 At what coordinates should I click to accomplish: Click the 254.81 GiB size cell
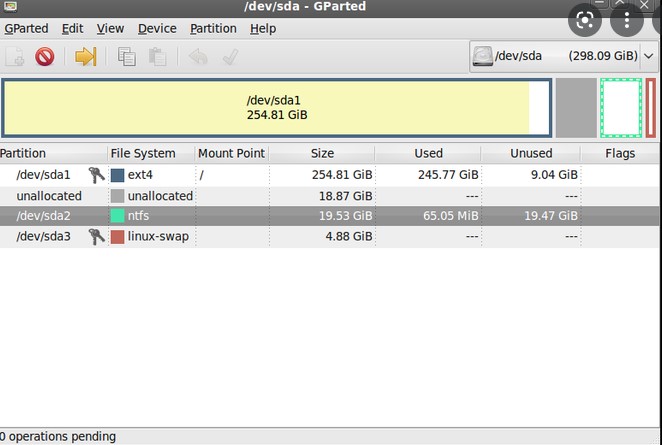pos(342,175)
